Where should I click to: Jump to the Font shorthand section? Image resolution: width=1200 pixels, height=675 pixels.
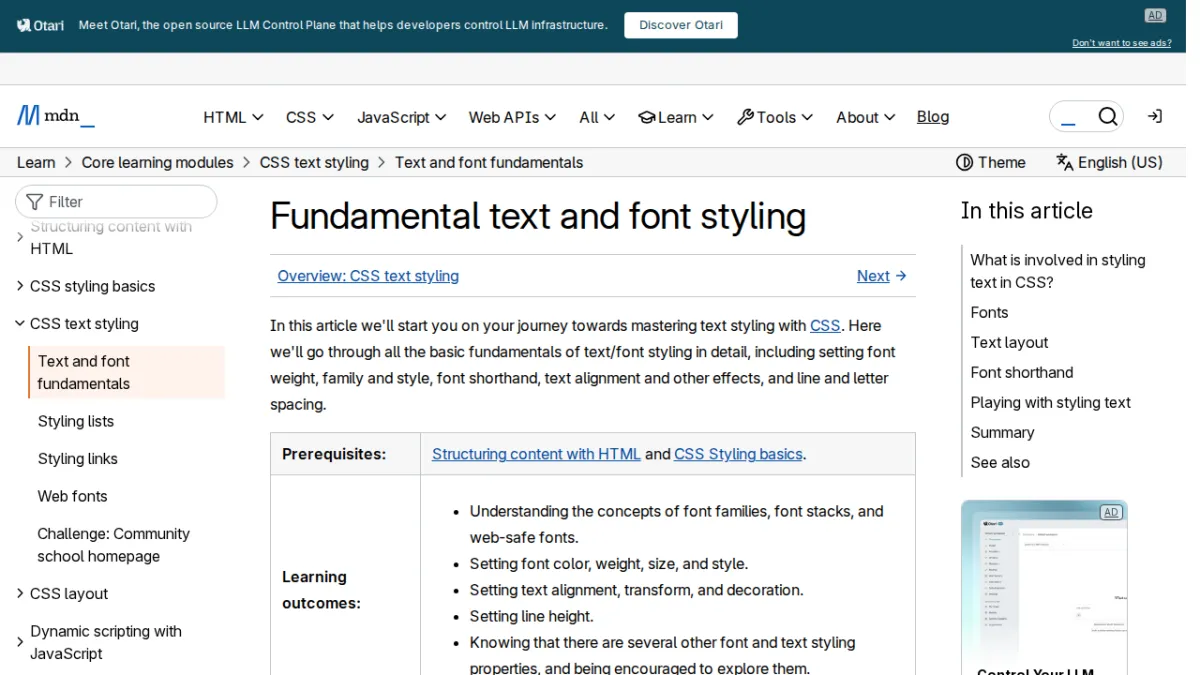(1022, 372)
